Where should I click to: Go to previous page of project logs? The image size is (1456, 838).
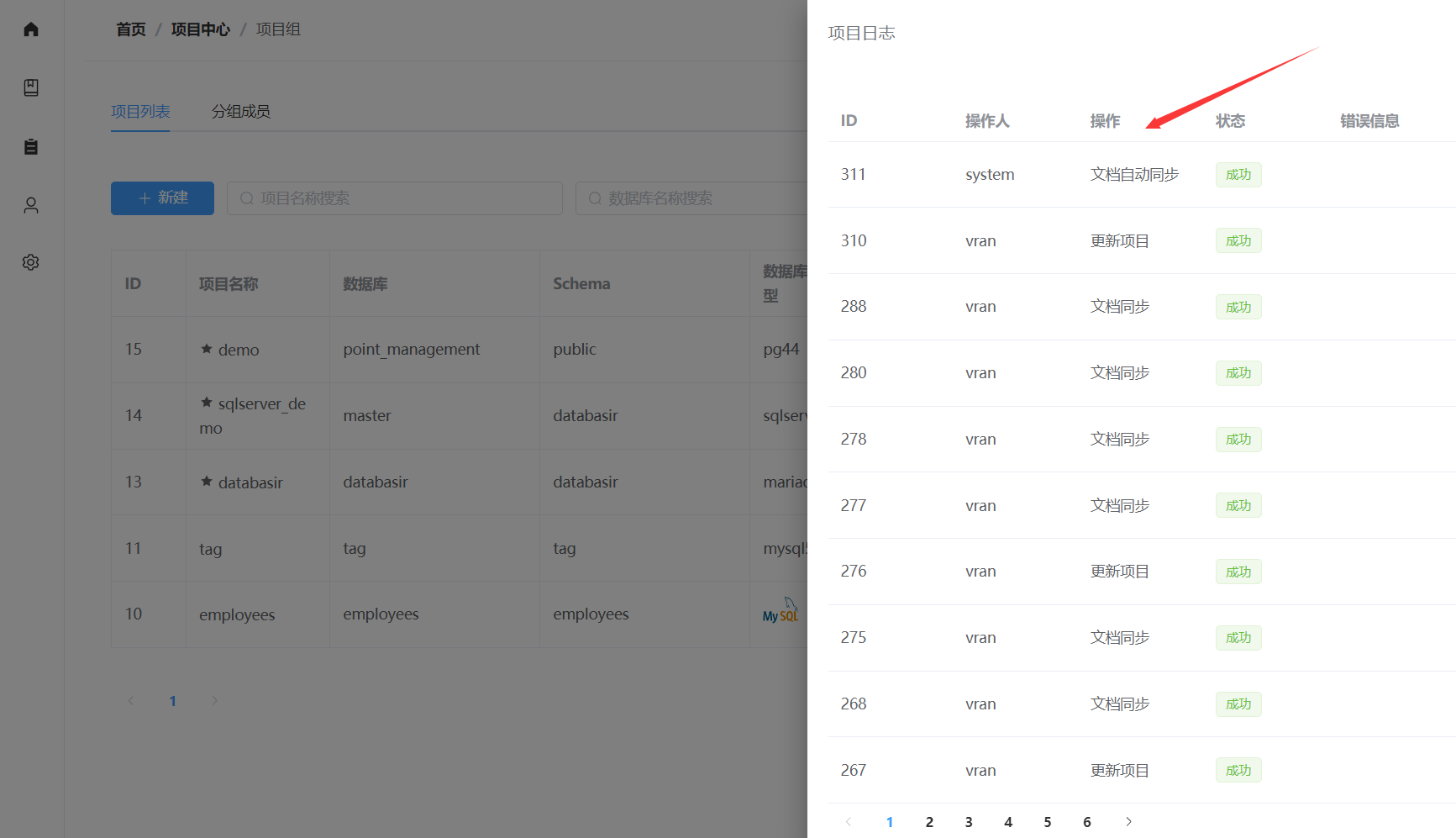[849, 821]
